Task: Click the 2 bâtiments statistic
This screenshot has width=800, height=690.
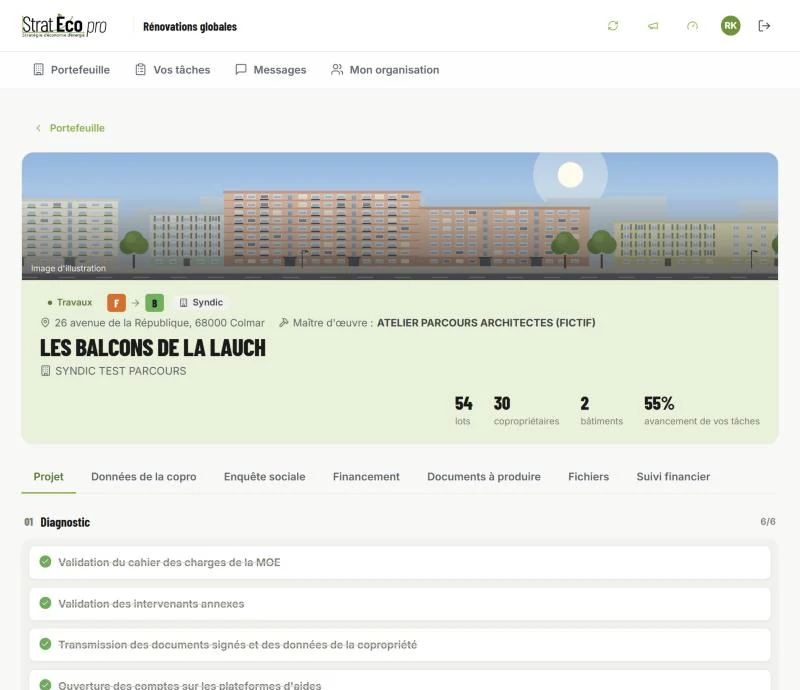Action: tap(602, 410)
